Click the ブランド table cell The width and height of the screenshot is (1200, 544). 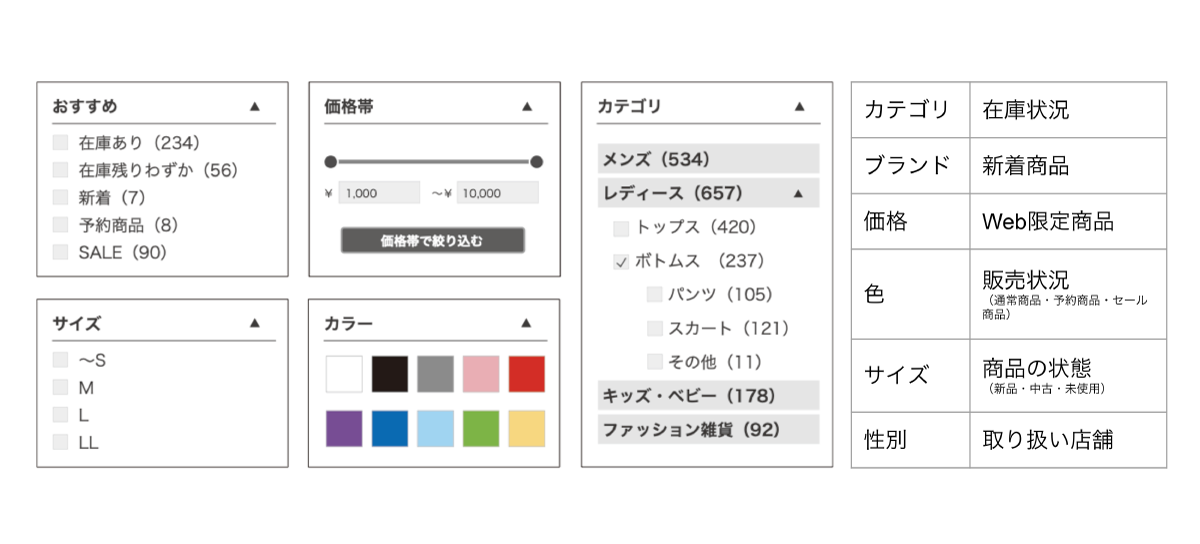pyautogui.click(x=910, y=166)
